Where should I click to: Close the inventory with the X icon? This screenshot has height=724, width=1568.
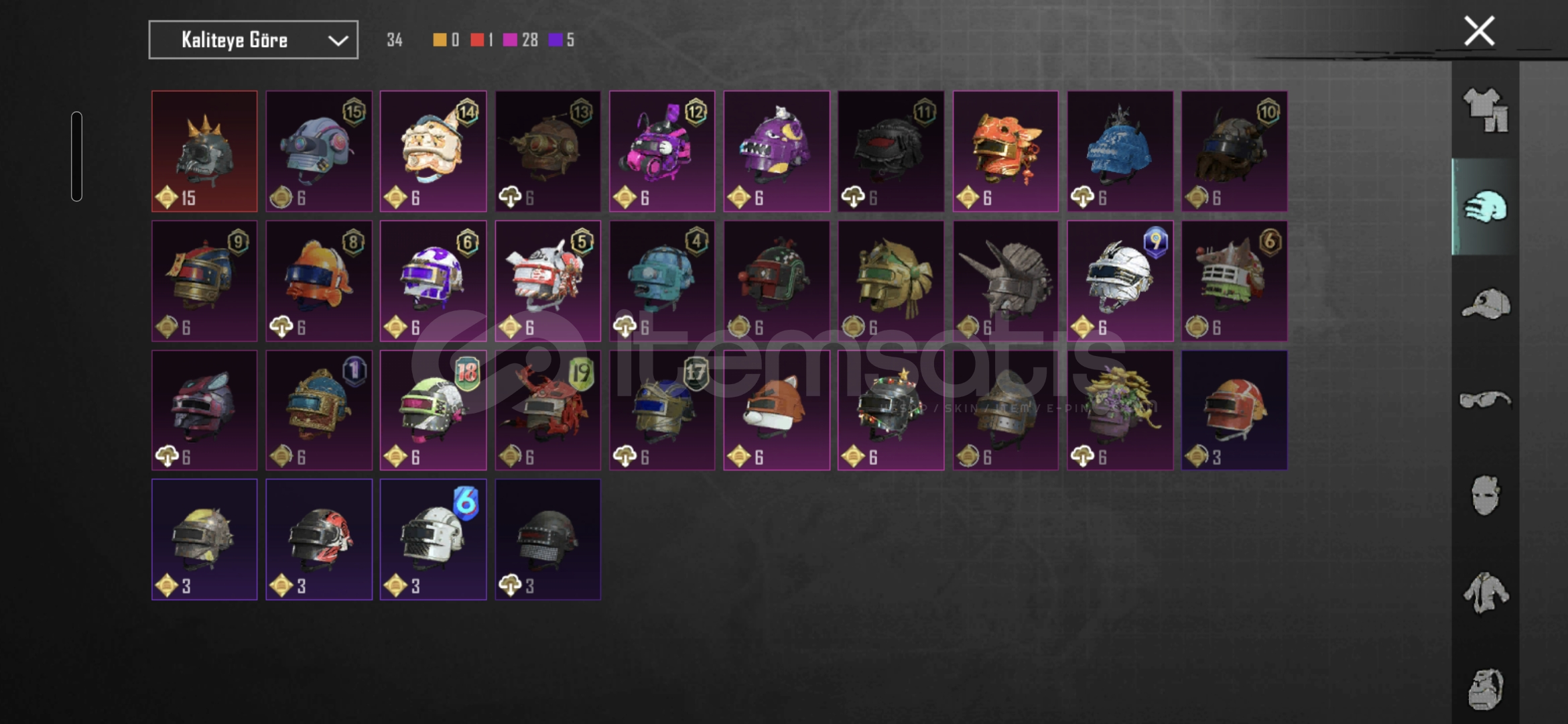point(1479,31)
